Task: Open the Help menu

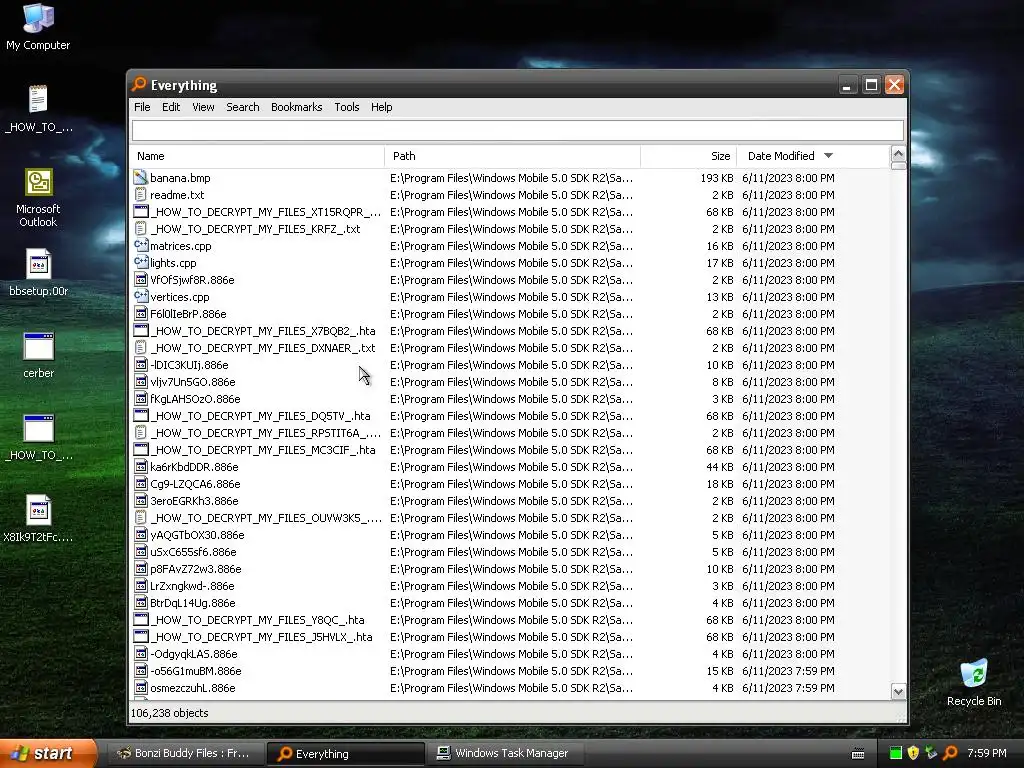Action: click(381, 107)
